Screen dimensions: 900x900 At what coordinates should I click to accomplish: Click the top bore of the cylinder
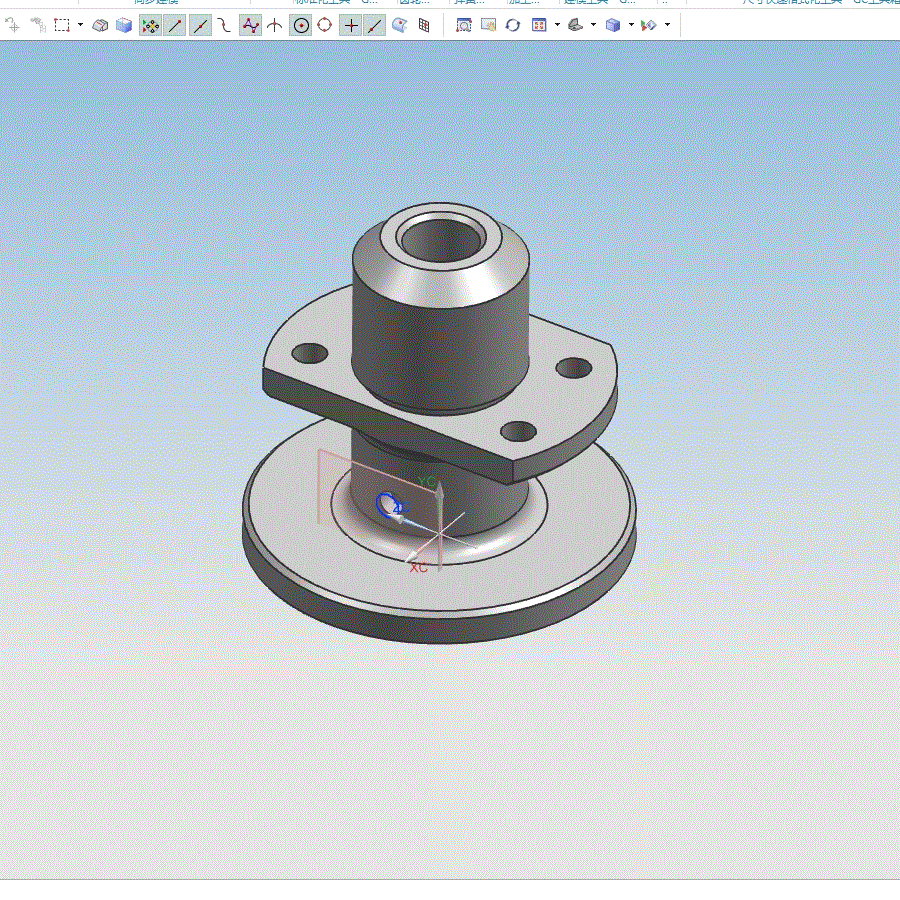point(441,239)
